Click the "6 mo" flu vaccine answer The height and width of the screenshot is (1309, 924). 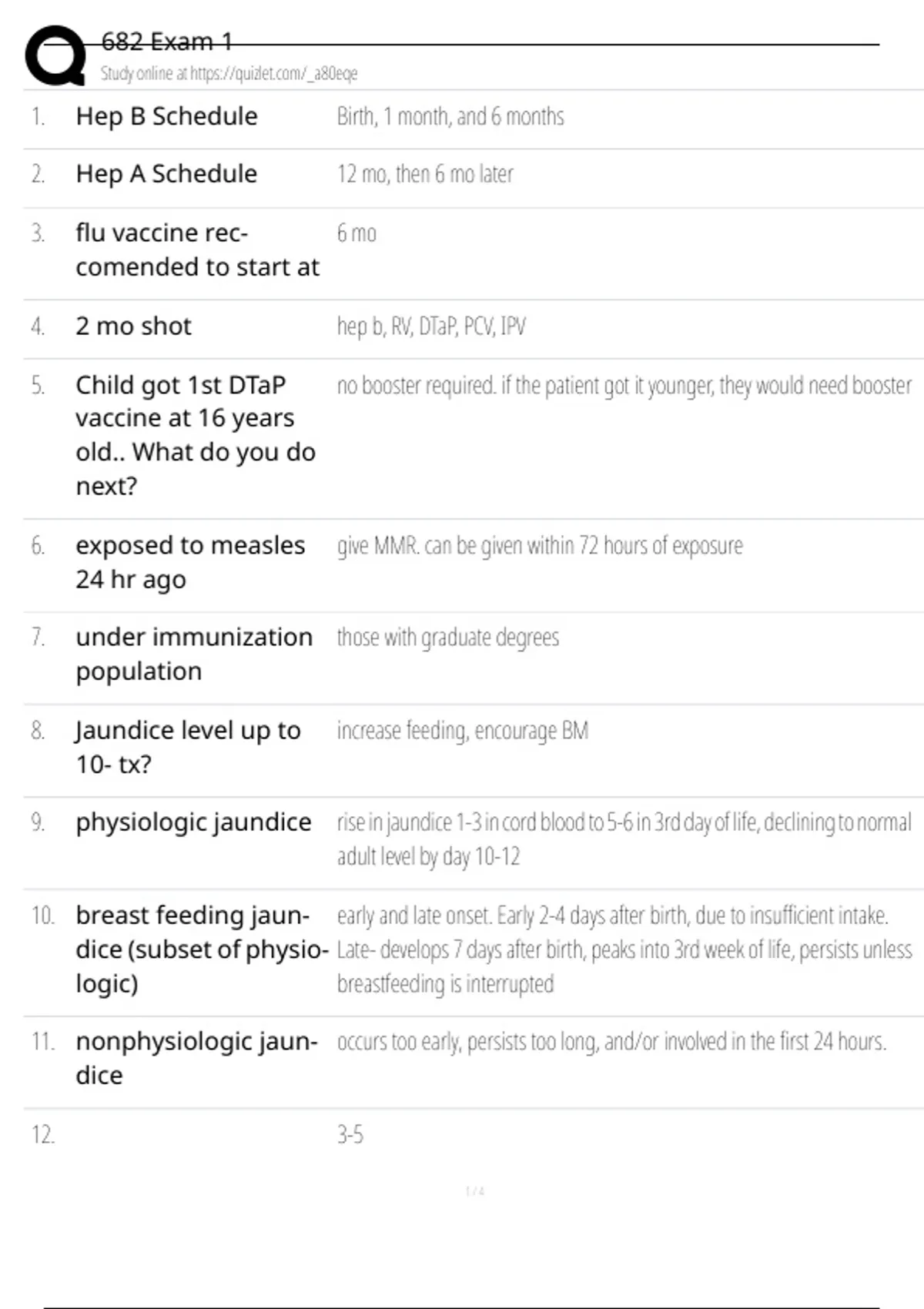(x=357, y=233)
